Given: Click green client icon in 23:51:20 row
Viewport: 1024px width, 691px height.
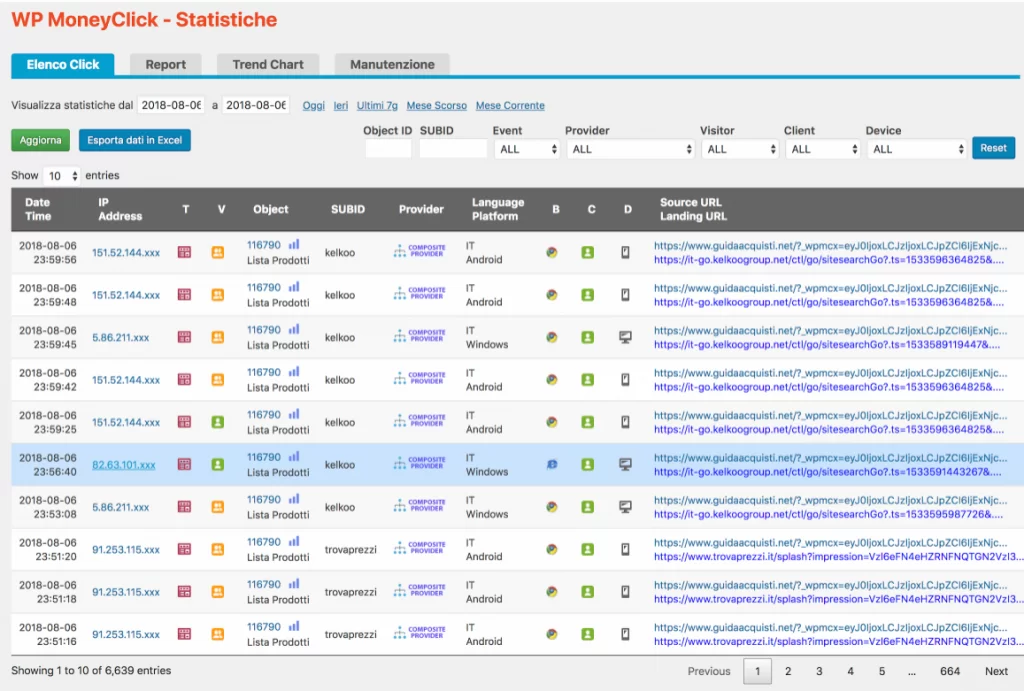Looking at the screenshot, I should click(588, 549).
